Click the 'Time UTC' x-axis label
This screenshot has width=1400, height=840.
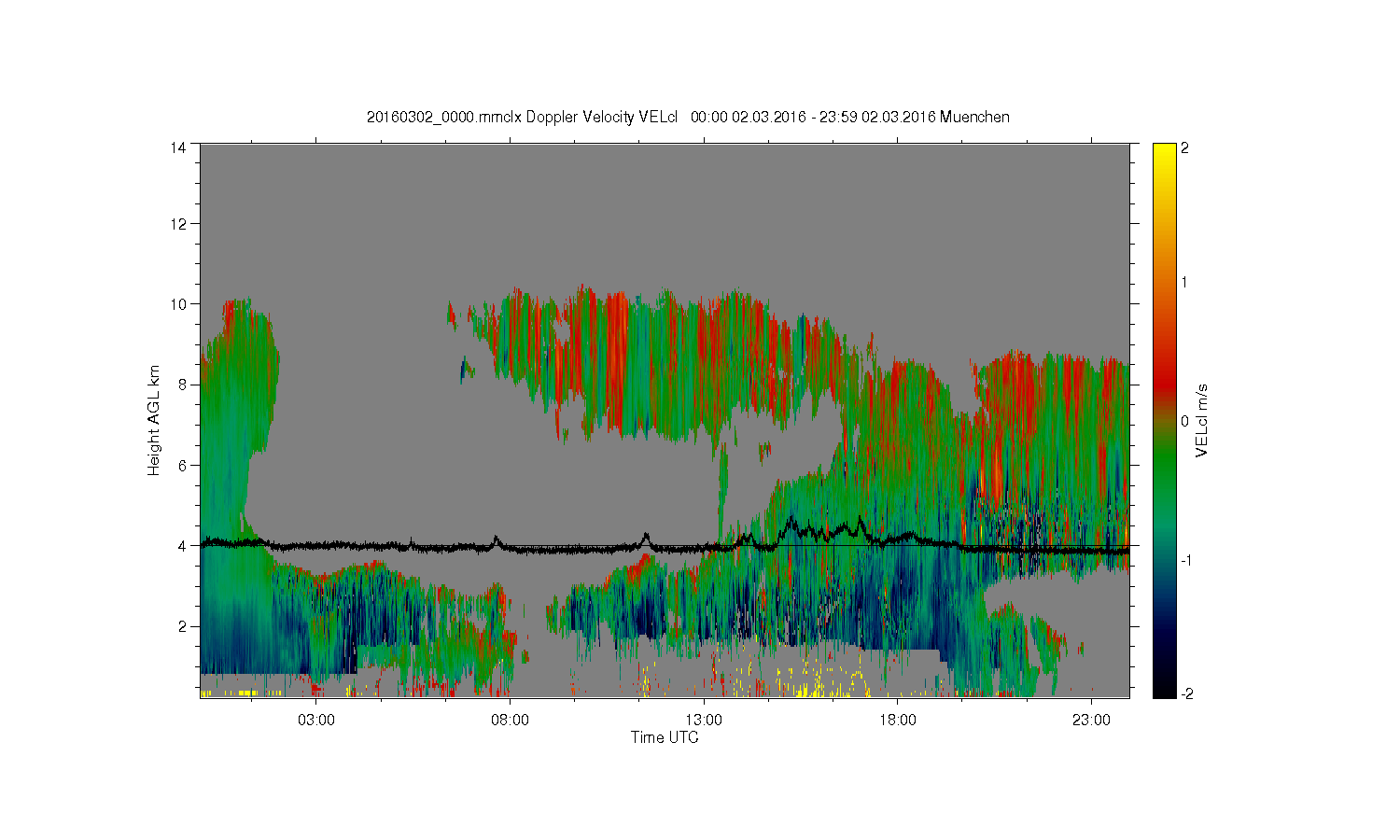click(665, 737)
